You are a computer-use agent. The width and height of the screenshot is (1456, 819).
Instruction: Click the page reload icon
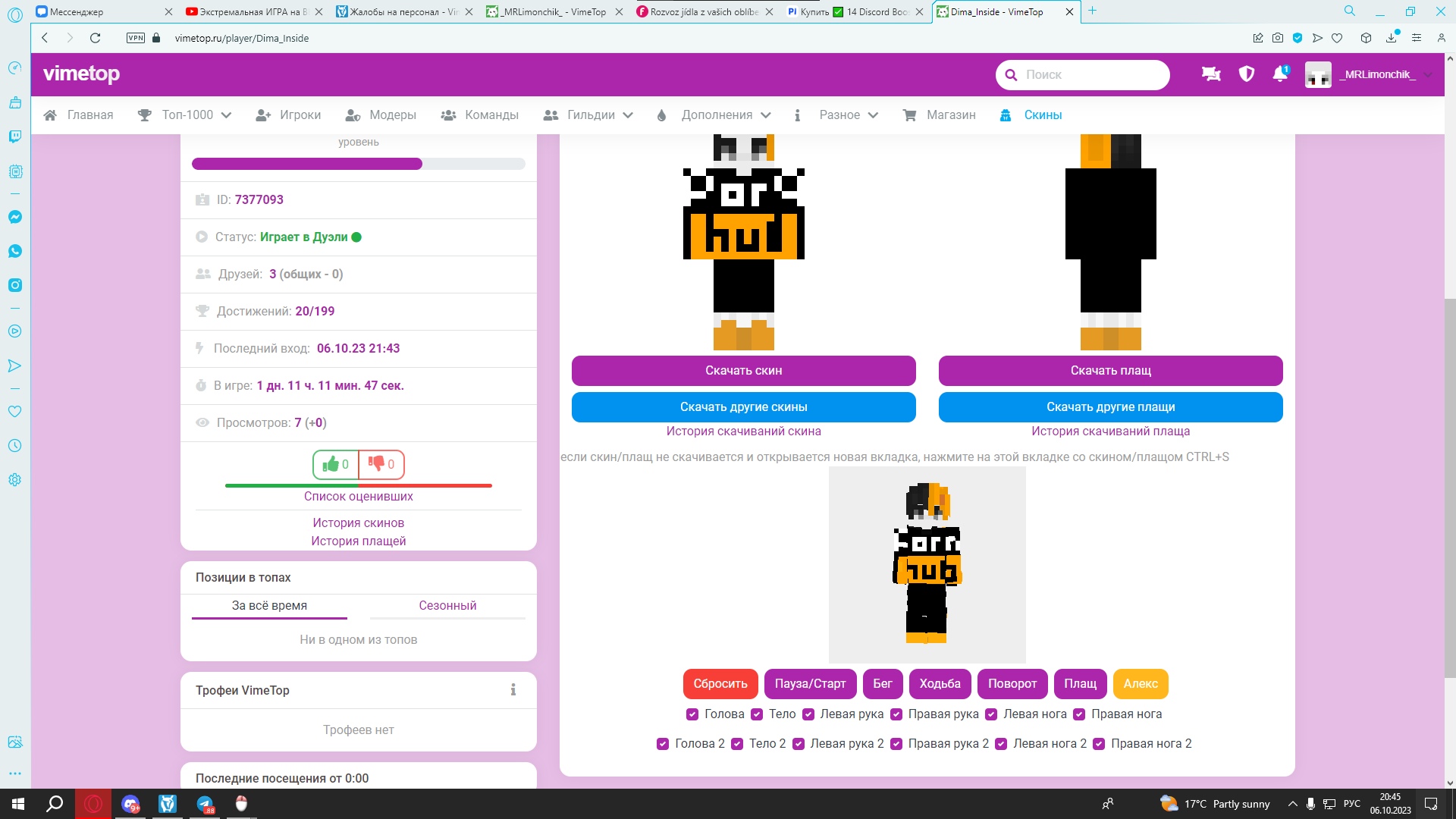(95, 38)
